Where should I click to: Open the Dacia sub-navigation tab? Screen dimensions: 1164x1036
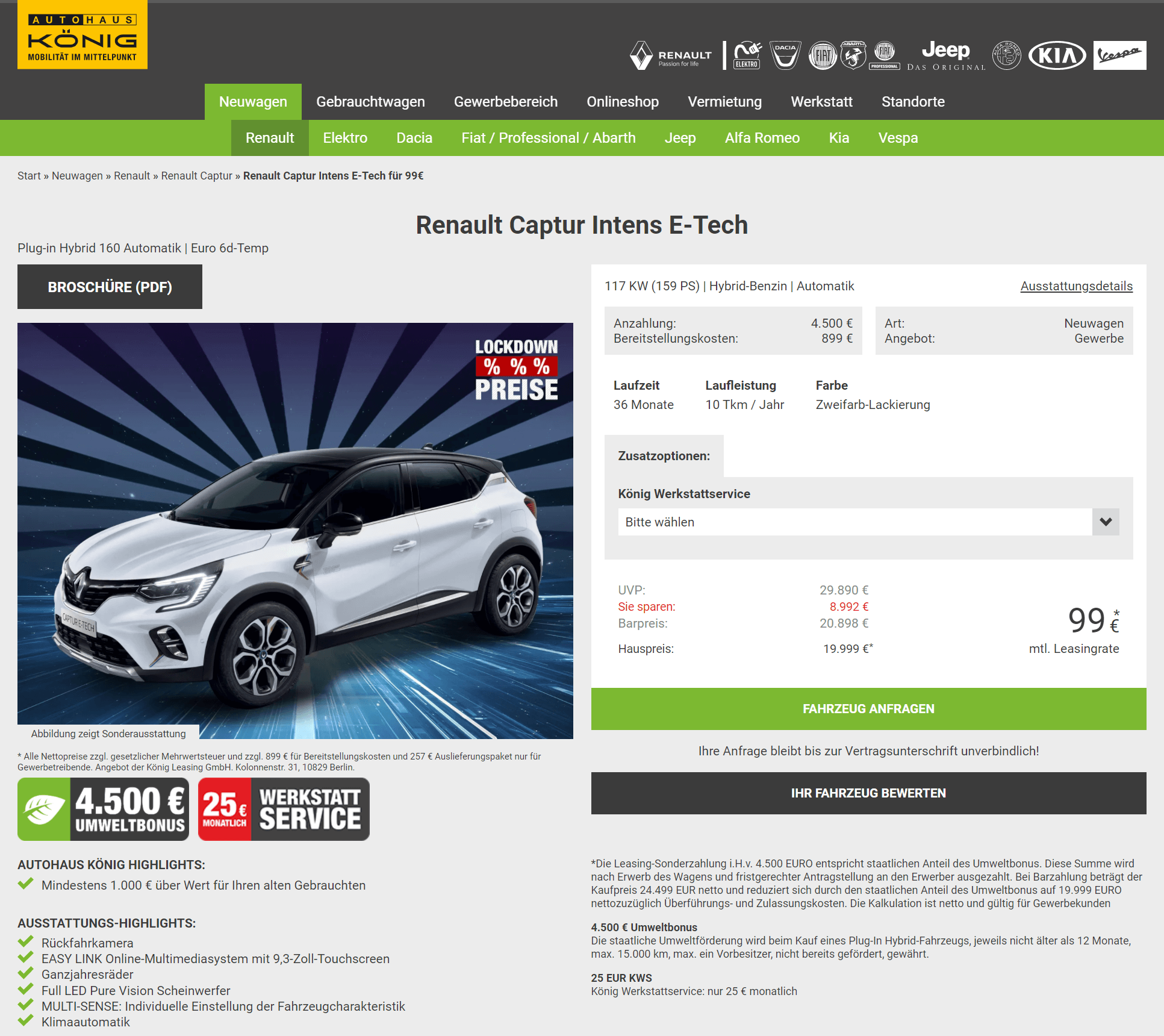tap(414, 138)
